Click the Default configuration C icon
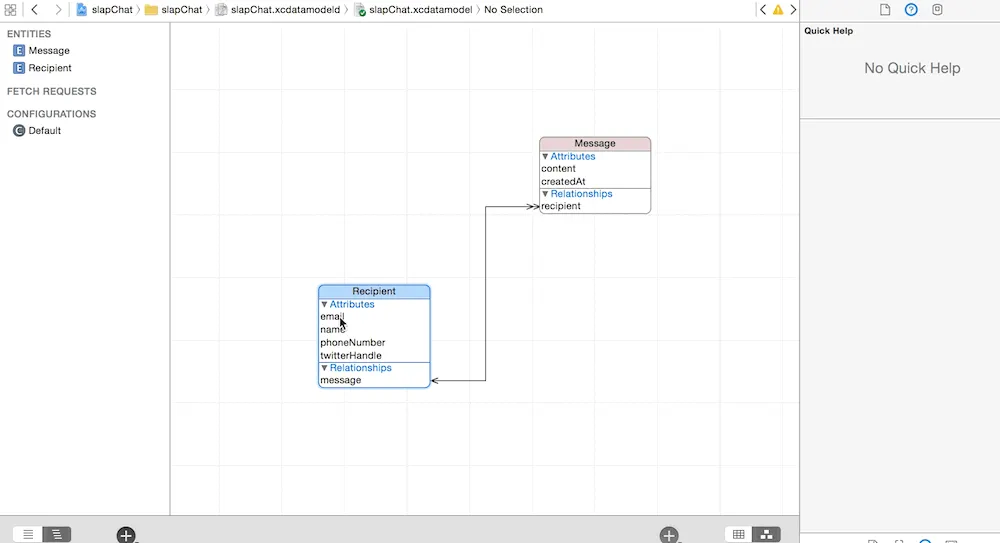 point(19,130)
